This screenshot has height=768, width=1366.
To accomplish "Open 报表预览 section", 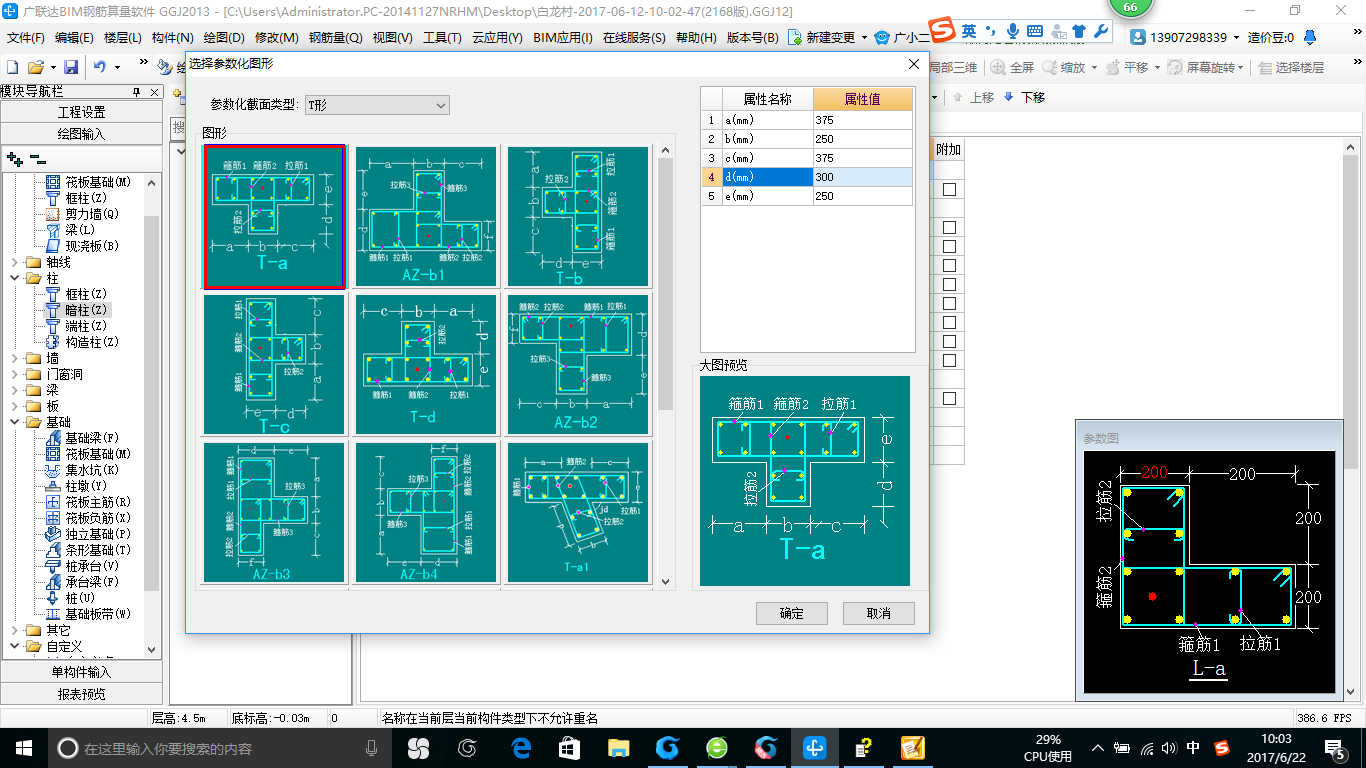I will 81,694.
